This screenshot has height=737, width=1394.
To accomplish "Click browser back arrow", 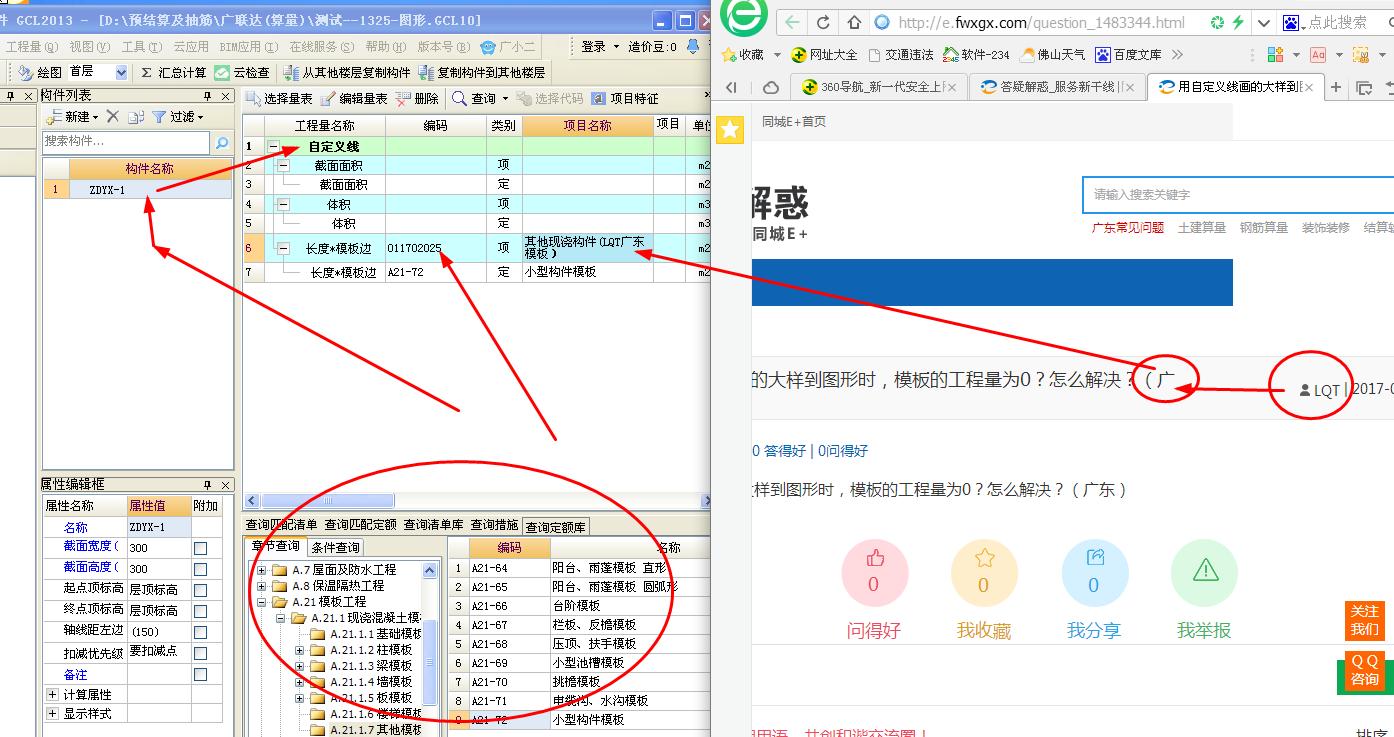I will [792, 22].
